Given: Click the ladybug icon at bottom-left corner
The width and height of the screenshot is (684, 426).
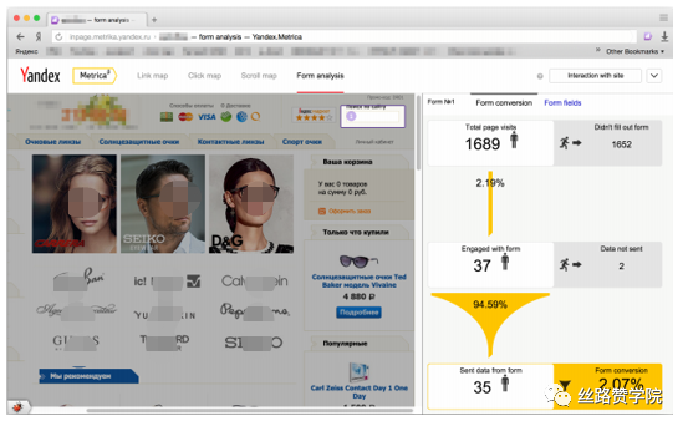Looking at the screenshot, I should [17, 407].
